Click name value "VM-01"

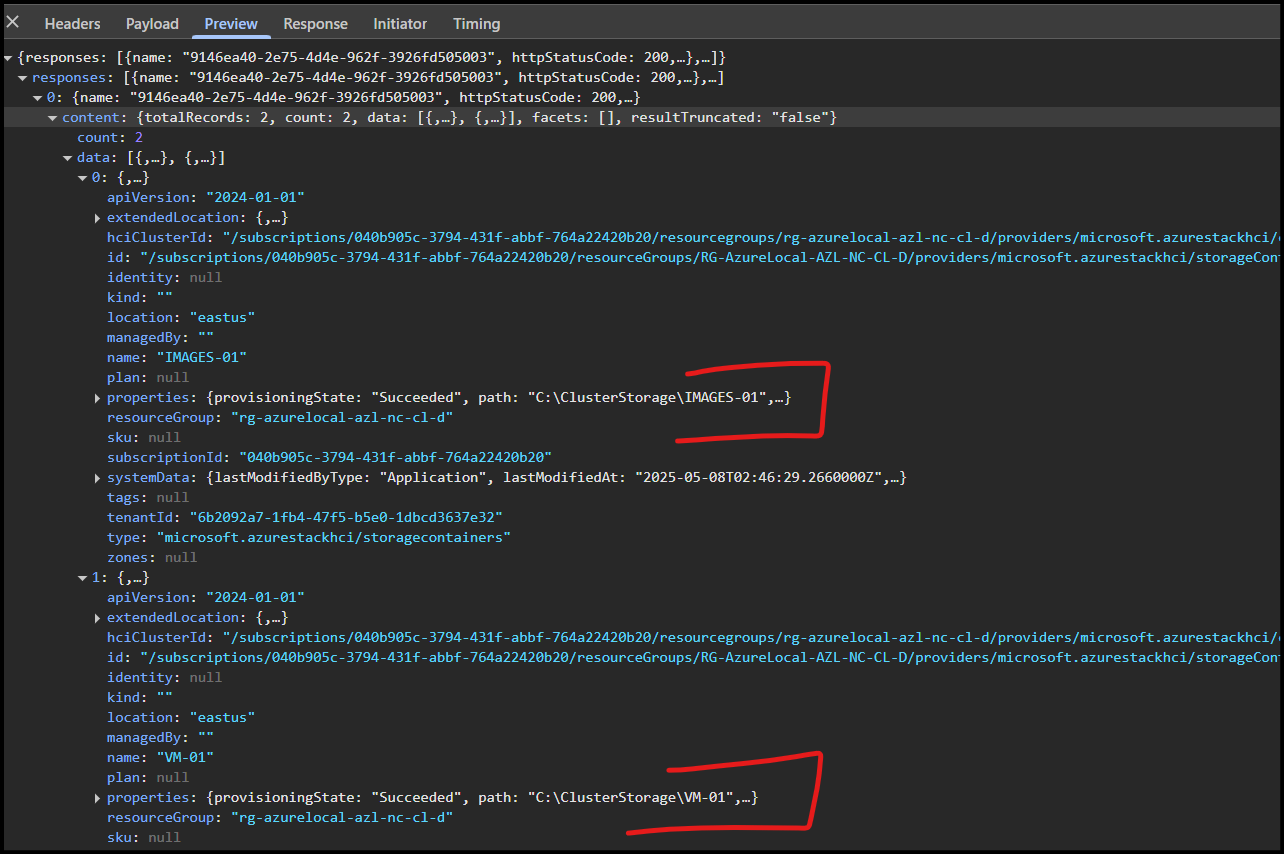(185, 758)
